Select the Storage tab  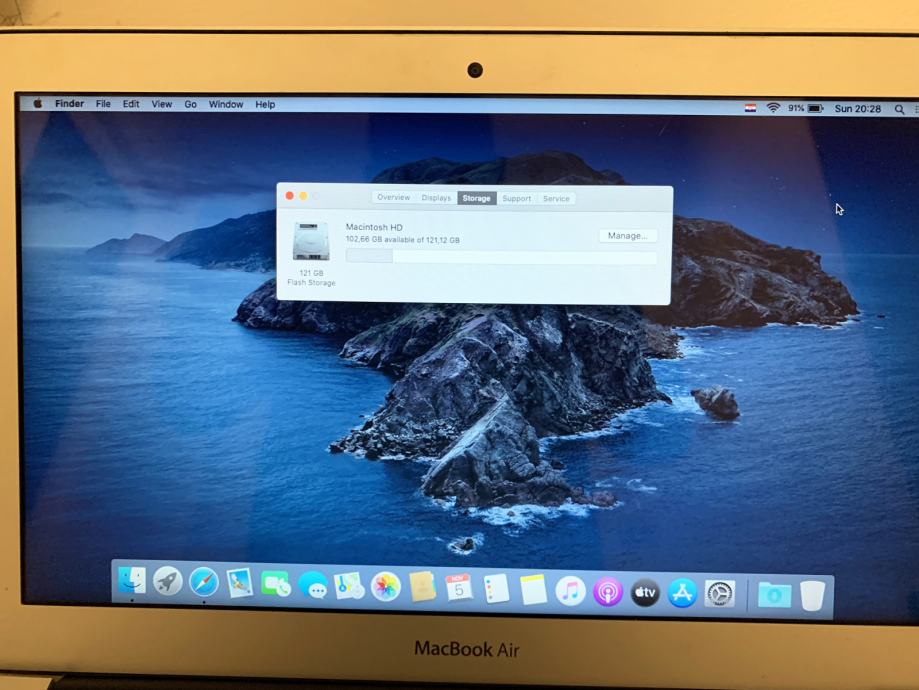point(476,198)
